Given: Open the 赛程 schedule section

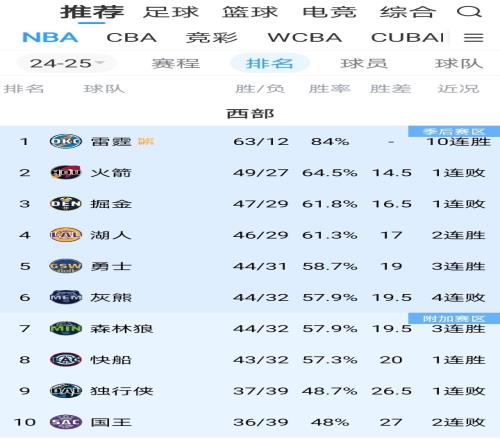Looking at the screenshot, I should click(x=176, y=63).
